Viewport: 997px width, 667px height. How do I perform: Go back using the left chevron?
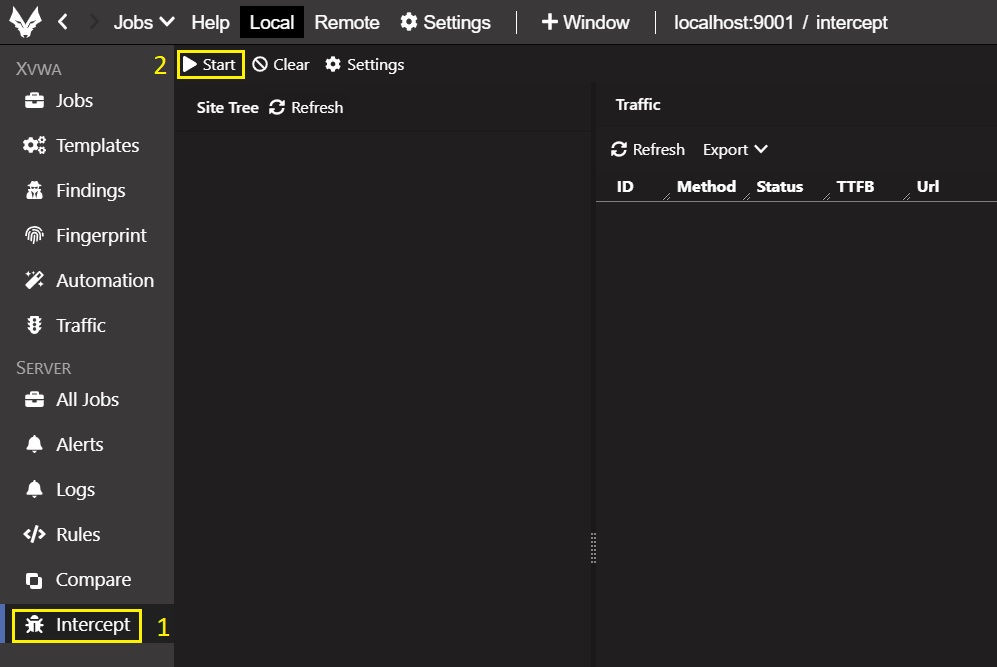63,22
